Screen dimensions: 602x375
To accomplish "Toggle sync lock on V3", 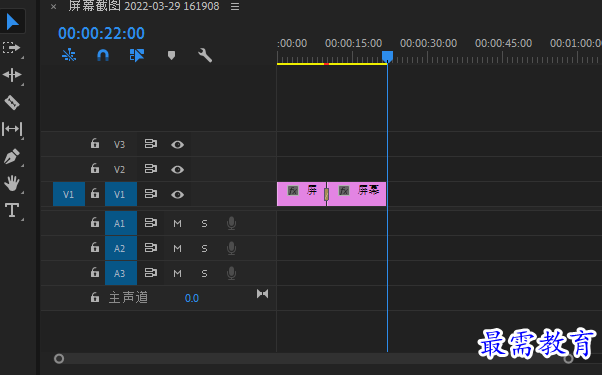I will click(x=150, y=144).
